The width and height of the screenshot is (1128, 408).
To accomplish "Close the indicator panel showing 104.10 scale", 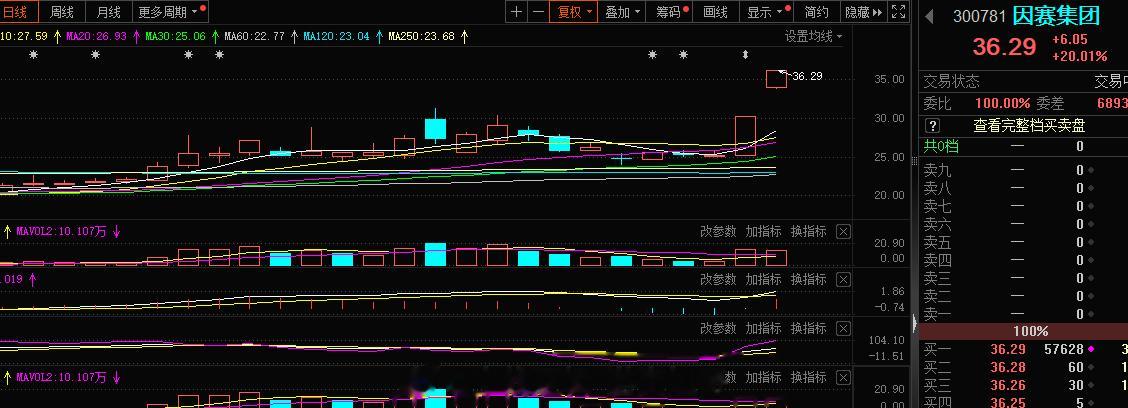I will coord(844,328).
